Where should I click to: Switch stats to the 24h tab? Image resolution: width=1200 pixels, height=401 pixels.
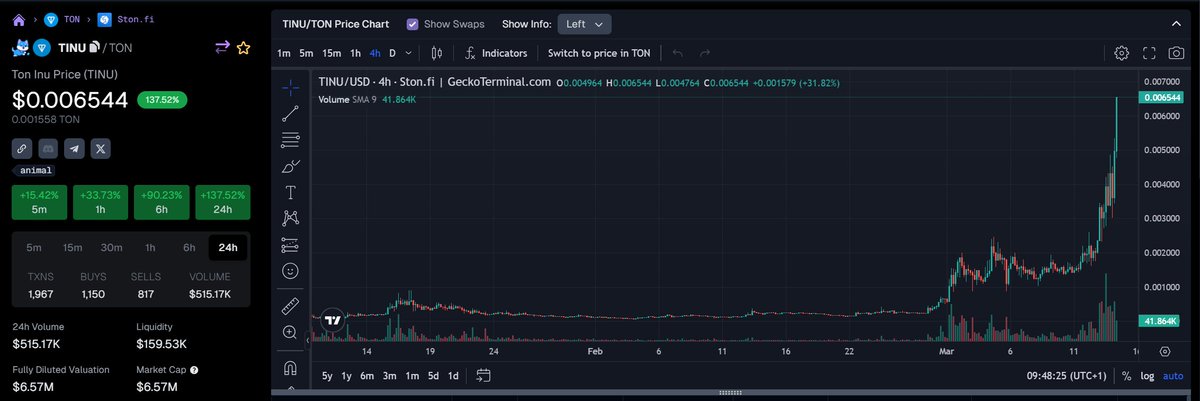tap(226, 247)
